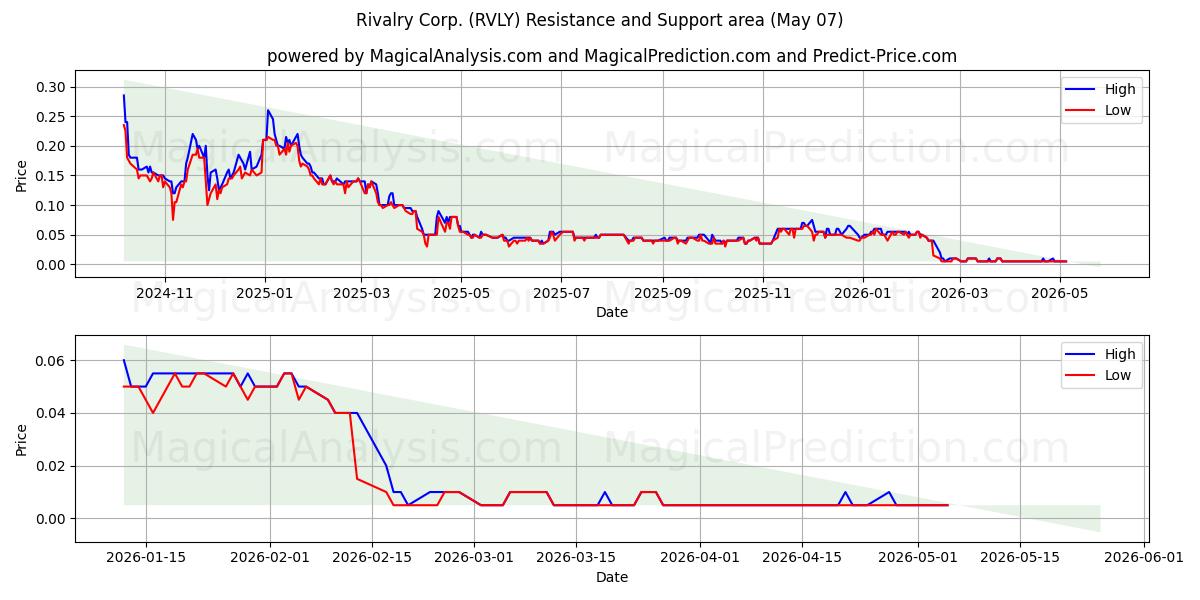Click the blue High line swatch in the top legend

pos(1081,90)
